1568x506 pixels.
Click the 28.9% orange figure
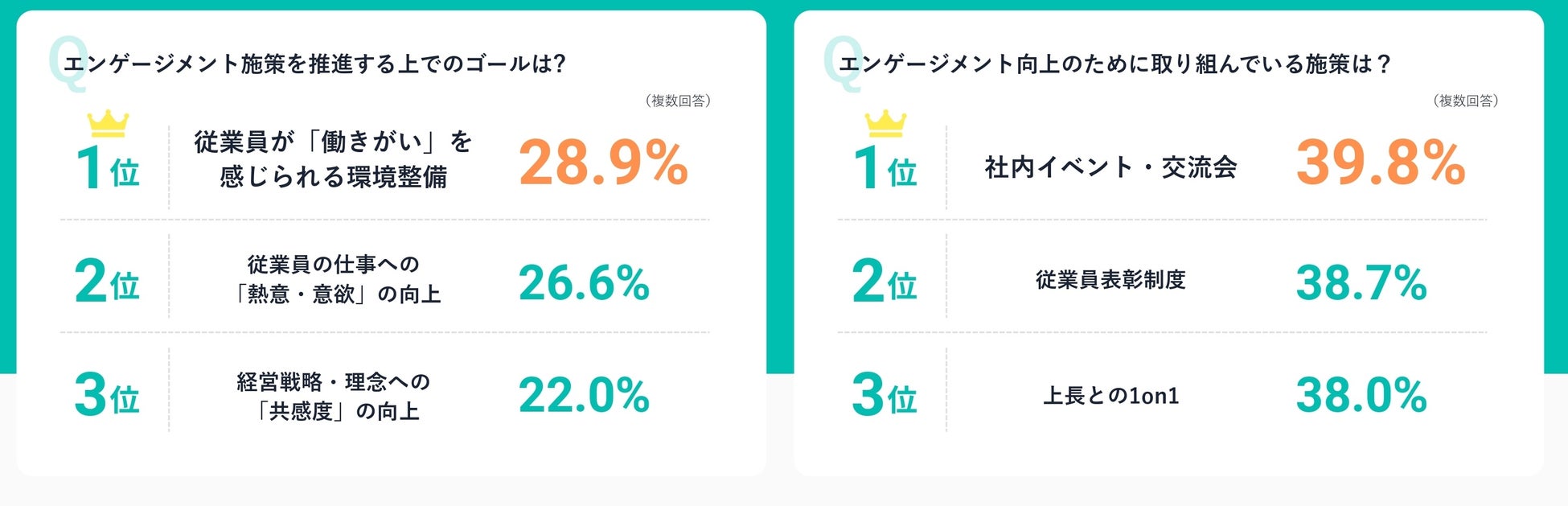click(x=603, y=163)
